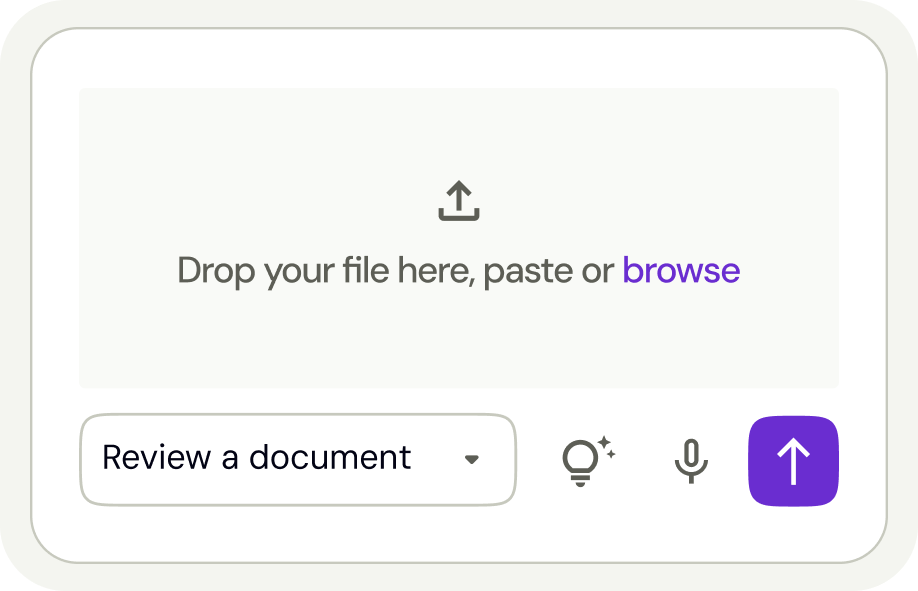Viewport: 918px width, 591px height.
Task: Select the "Review a document" label
Action: [256, 458]
